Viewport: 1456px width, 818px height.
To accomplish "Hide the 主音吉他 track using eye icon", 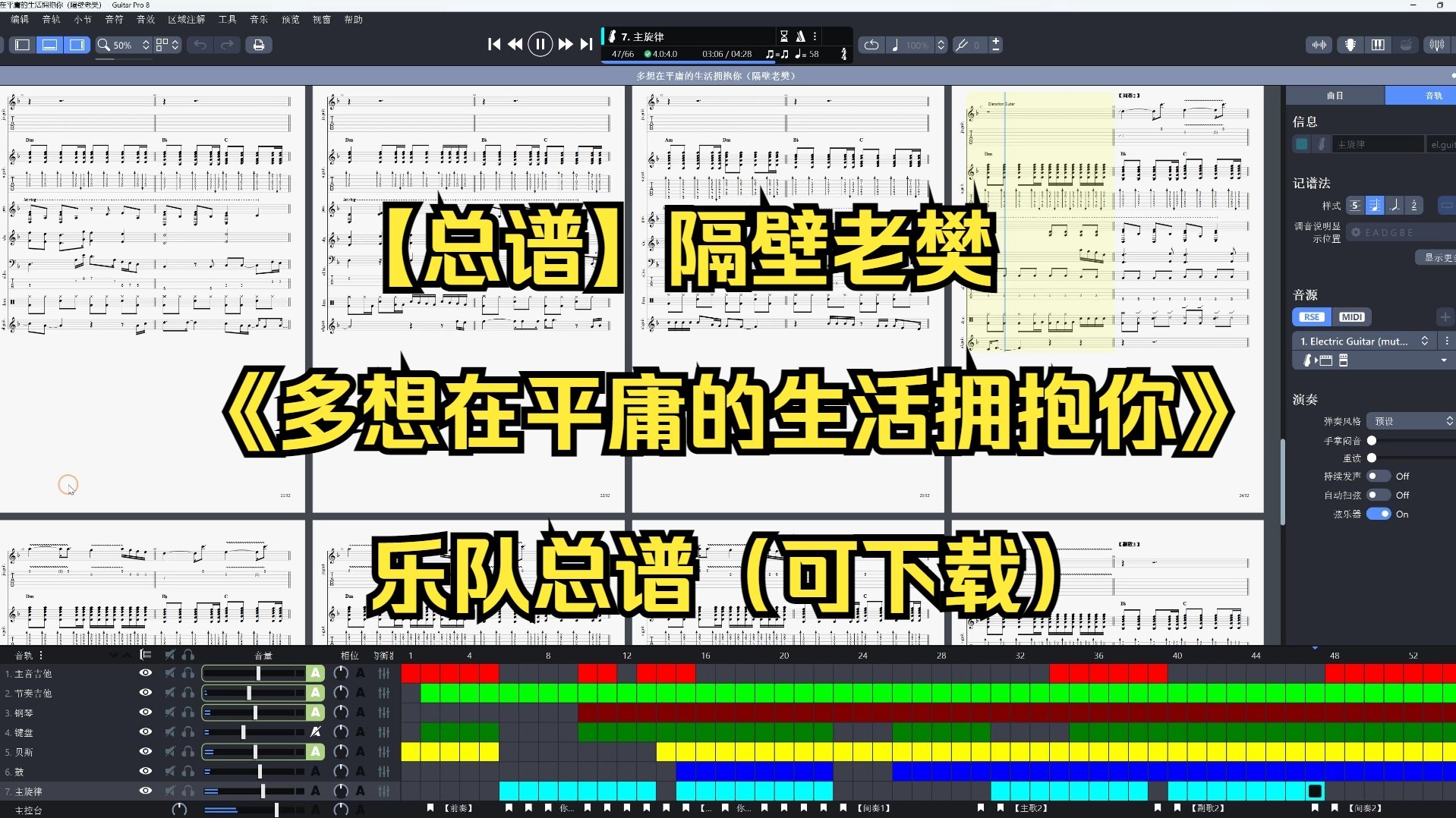I will coord(146,673).
